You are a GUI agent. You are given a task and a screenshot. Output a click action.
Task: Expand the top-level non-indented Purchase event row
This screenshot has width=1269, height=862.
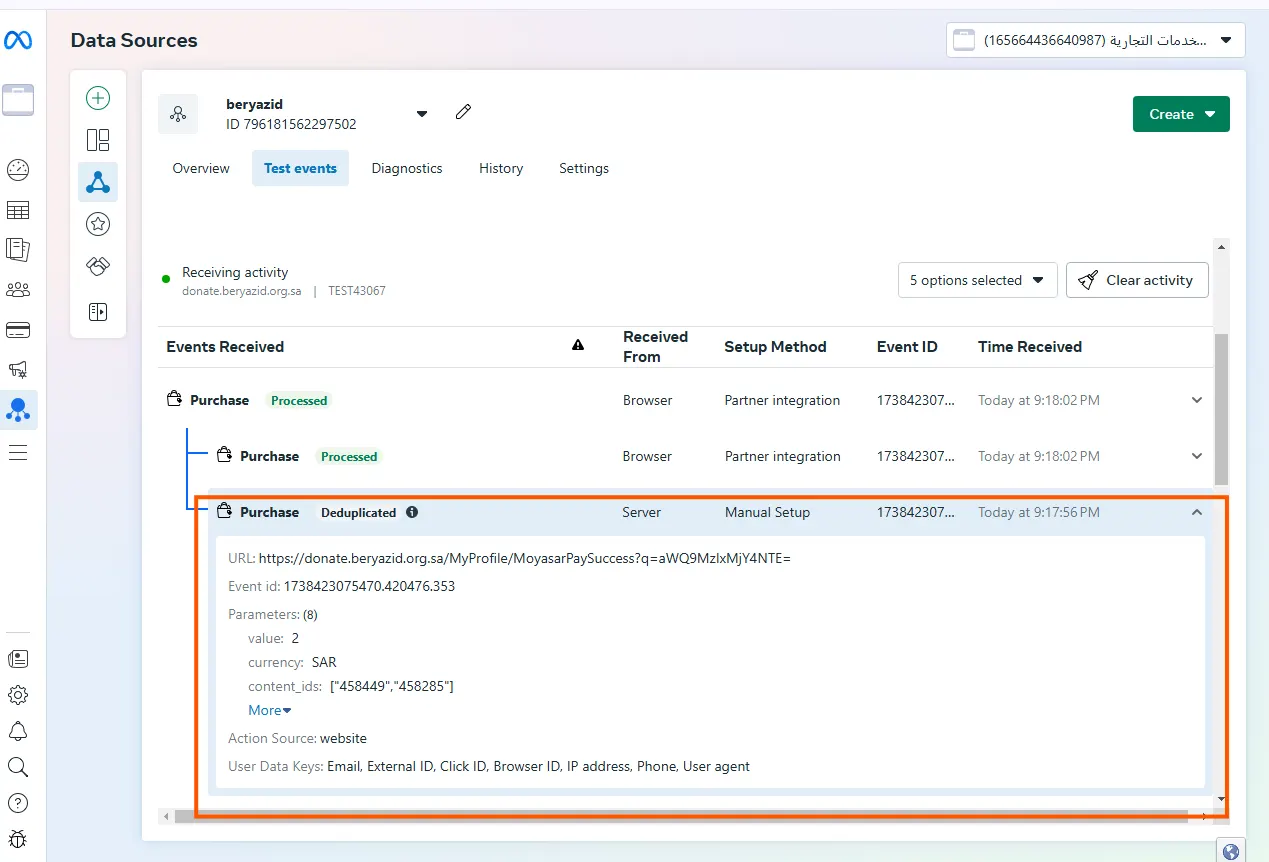pos(1197,400)
